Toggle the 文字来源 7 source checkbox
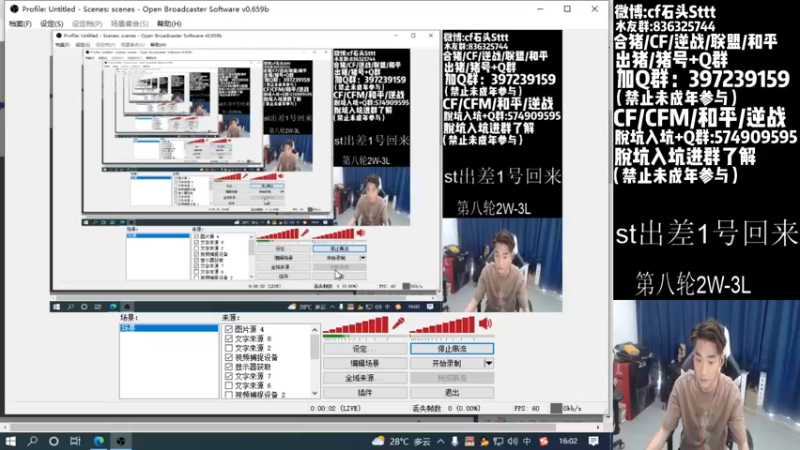Viewport: 800px width, 450px height. tap(229, 376)
